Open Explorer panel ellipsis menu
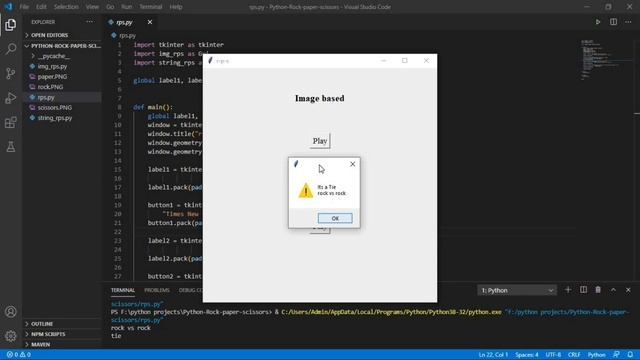 click(x=89, y=22)
